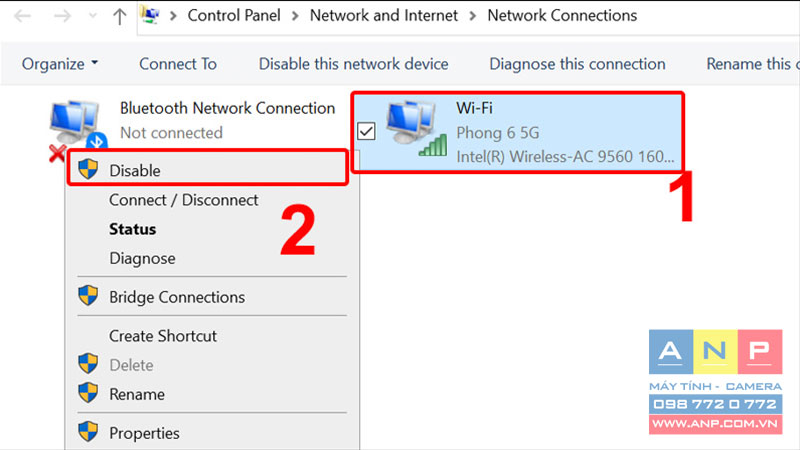
Task: Click the shield icon next to Bridge Connections
Action: coord(88,295)
